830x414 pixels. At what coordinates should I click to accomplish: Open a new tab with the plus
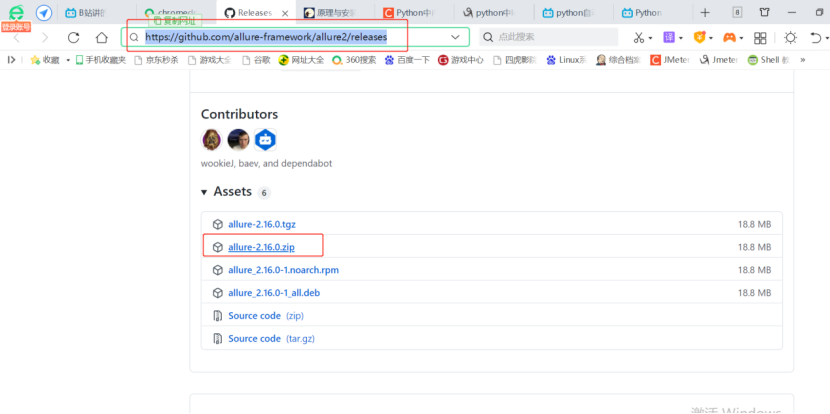tap(705, 13)
